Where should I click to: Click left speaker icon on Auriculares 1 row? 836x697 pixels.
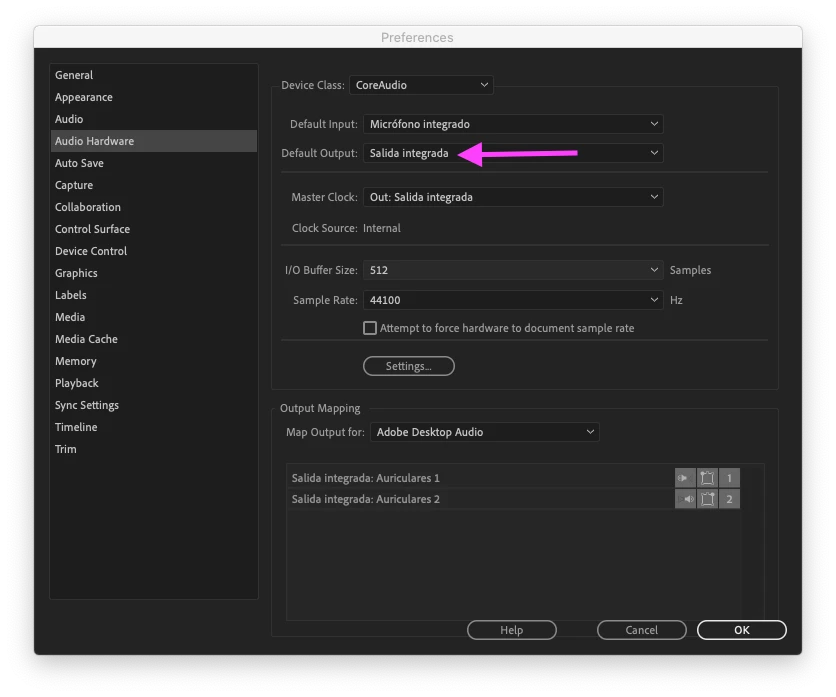(x=685, y=478)
